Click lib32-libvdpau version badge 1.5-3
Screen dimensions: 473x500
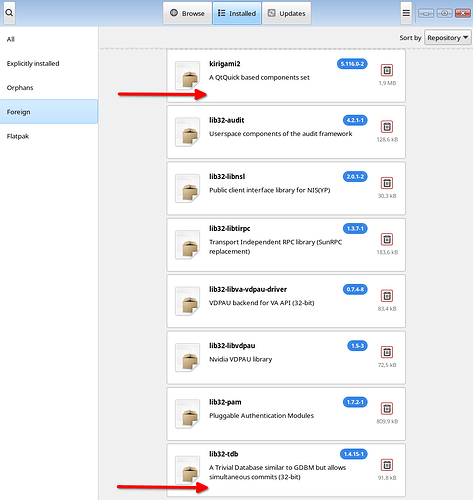pyautogui.click(x=357, y=345)
